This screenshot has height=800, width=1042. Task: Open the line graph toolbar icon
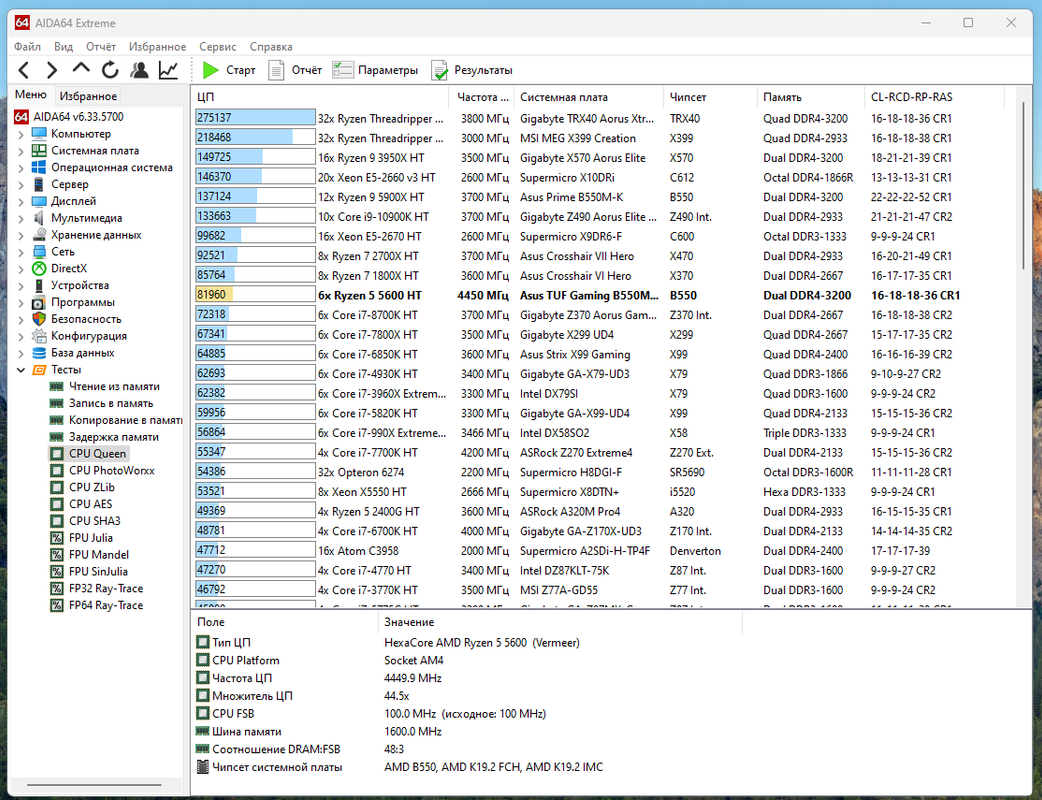coord(168,70)
